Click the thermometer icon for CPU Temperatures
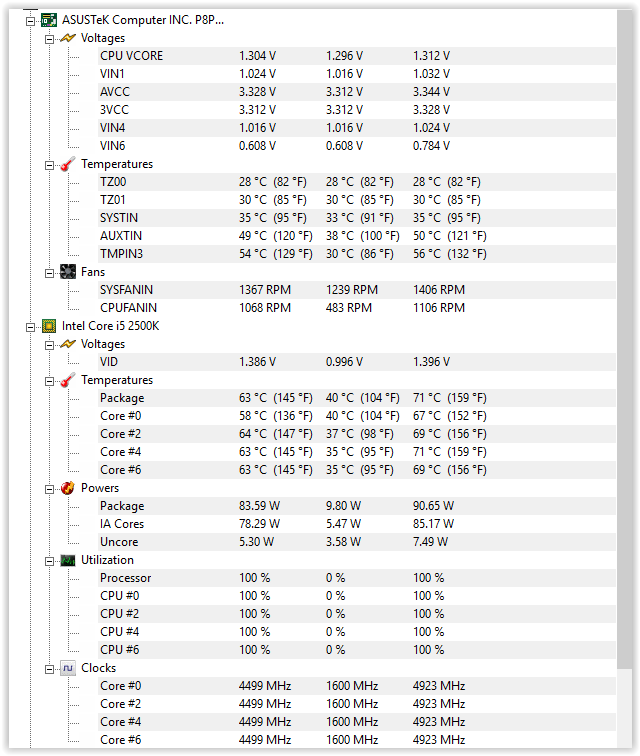The height and width of the screenshot is (756, 640). tap(67, 380)
